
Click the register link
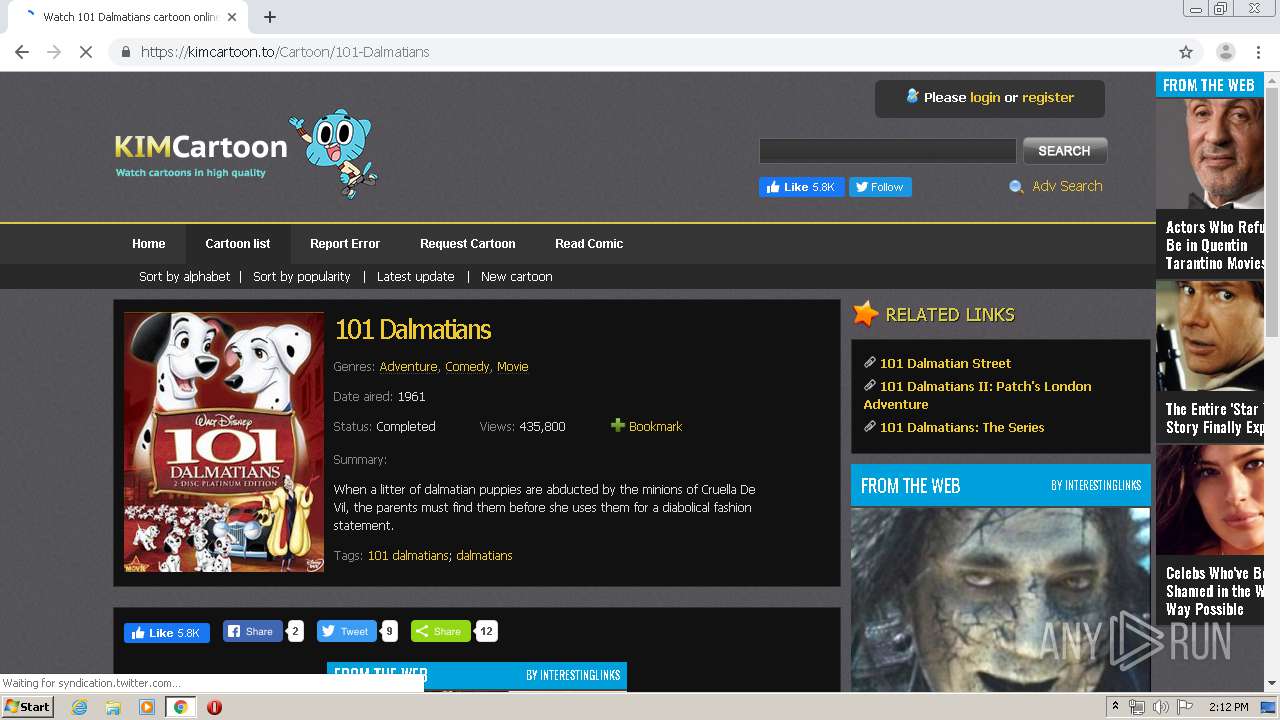1048,98
